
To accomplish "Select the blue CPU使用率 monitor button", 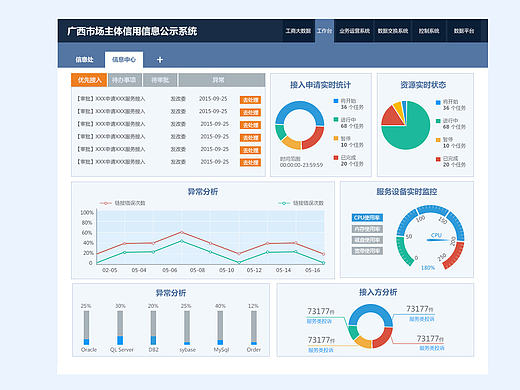I will [x=367, y=218].
